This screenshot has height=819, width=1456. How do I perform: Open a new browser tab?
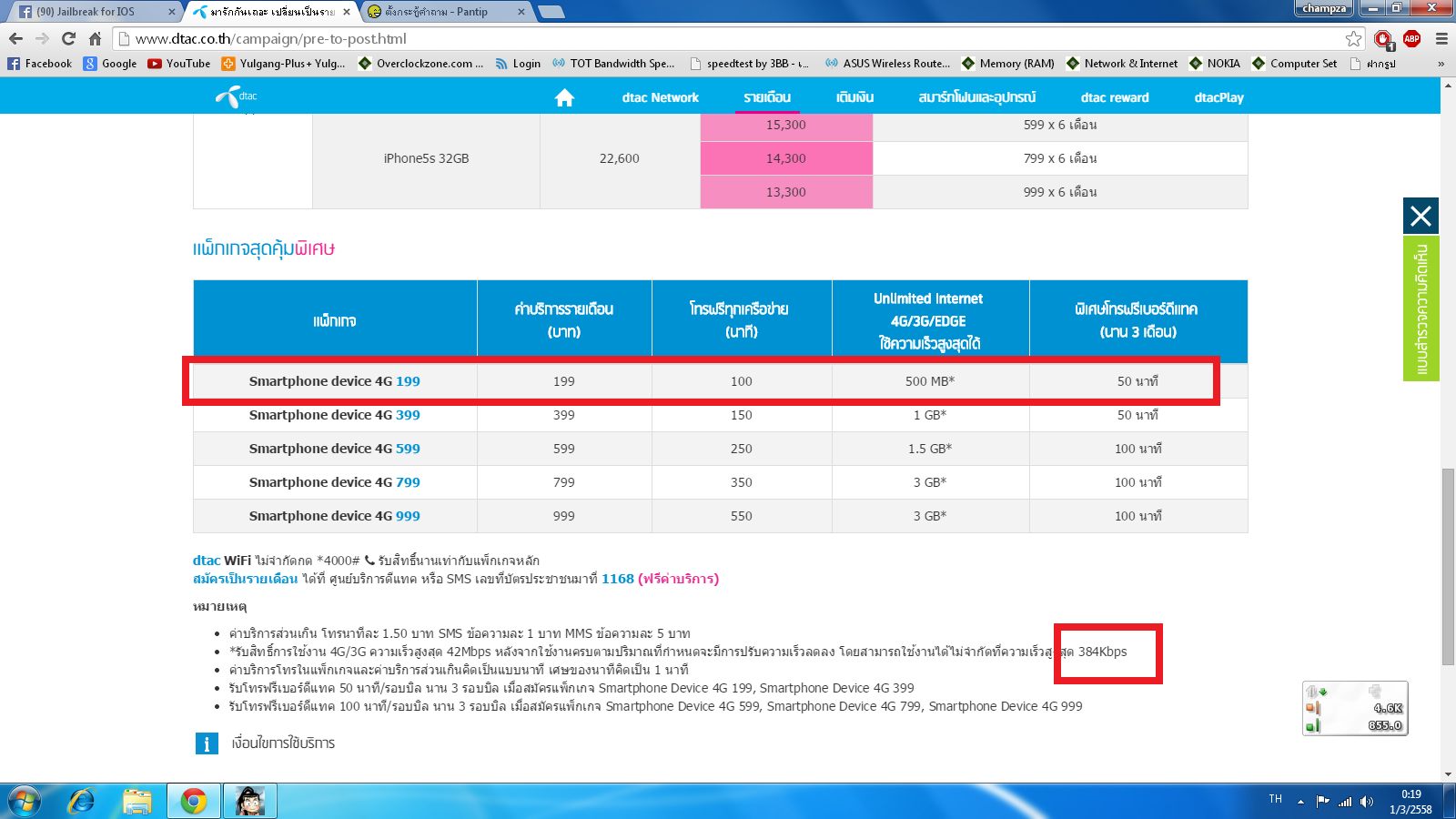point(551,12)
